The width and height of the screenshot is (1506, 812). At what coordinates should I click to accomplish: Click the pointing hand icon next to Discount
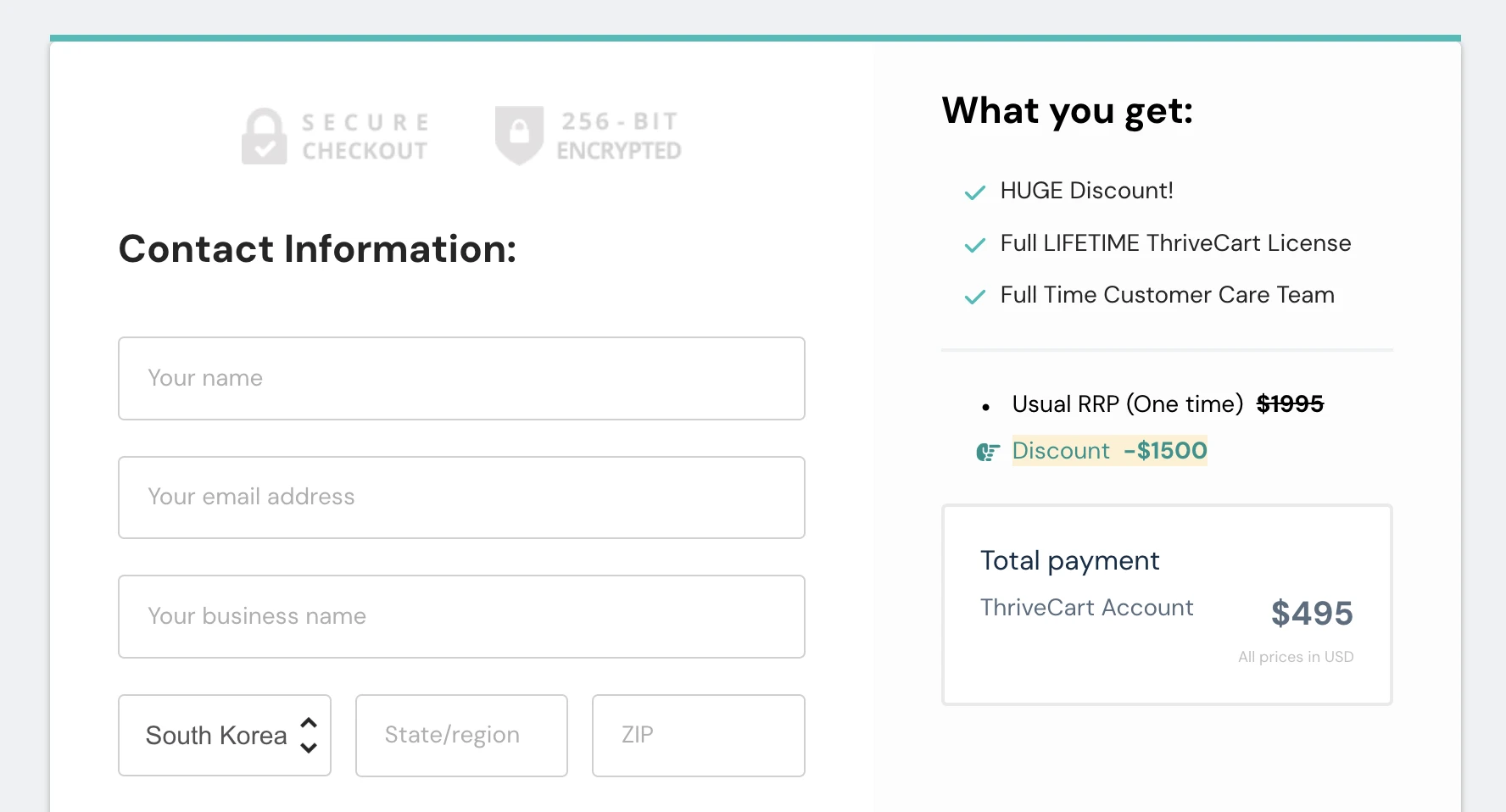(988, 452)
